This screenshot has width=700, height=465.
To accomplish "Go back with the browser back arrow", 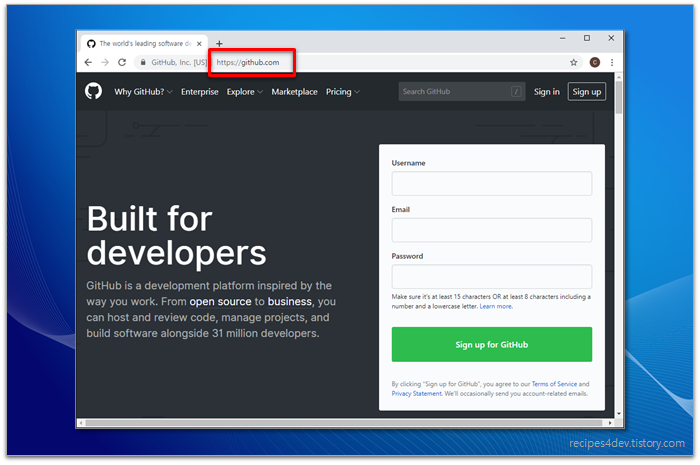I will coord(88,62).
